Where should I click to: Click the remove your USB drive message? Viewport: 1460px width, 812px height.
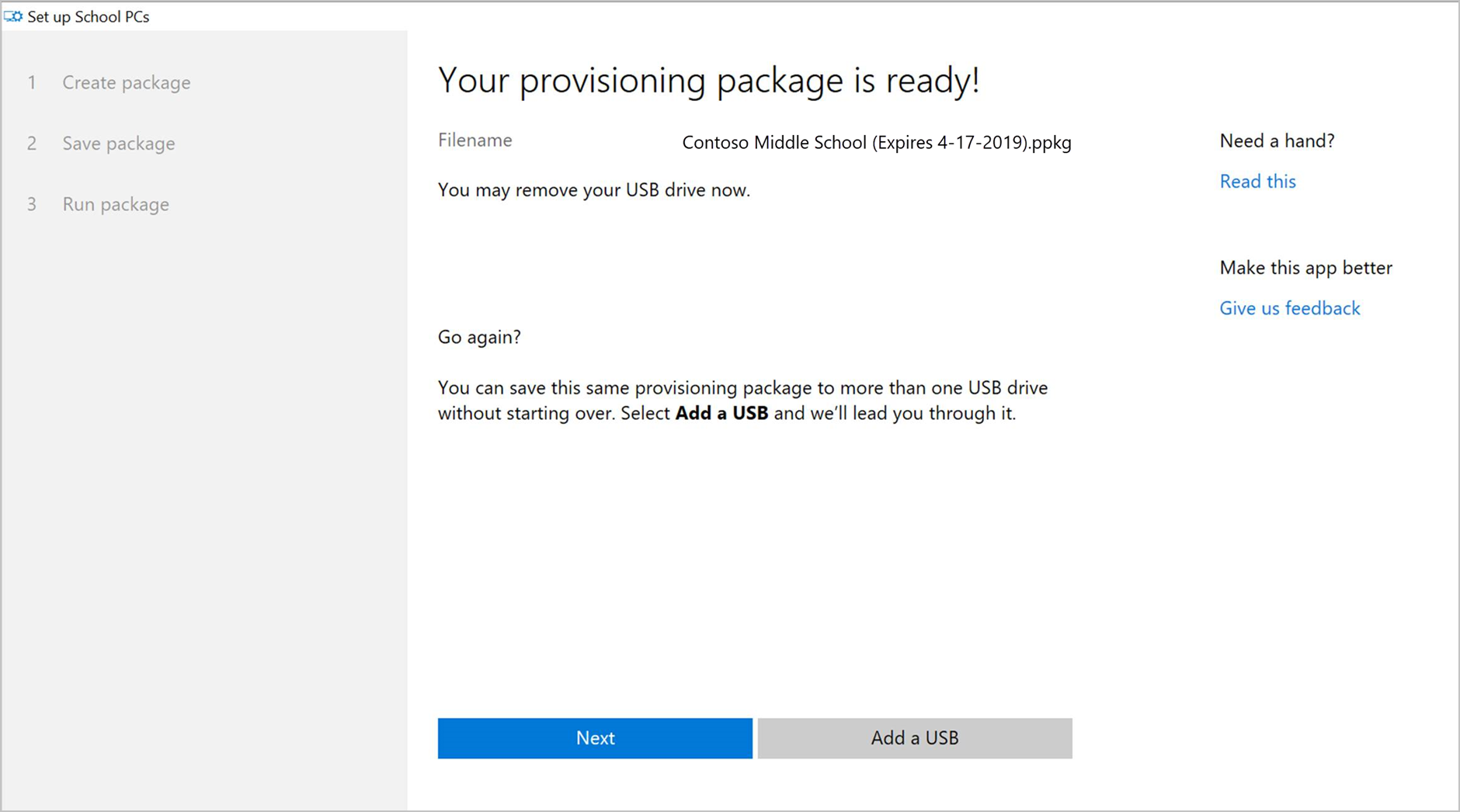[593, 190]
